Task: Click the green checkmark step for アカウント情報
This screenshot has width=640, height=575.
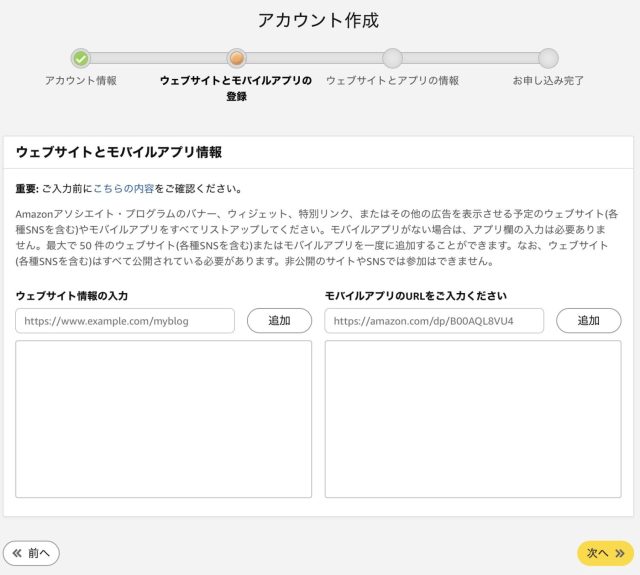Action: 81,58
